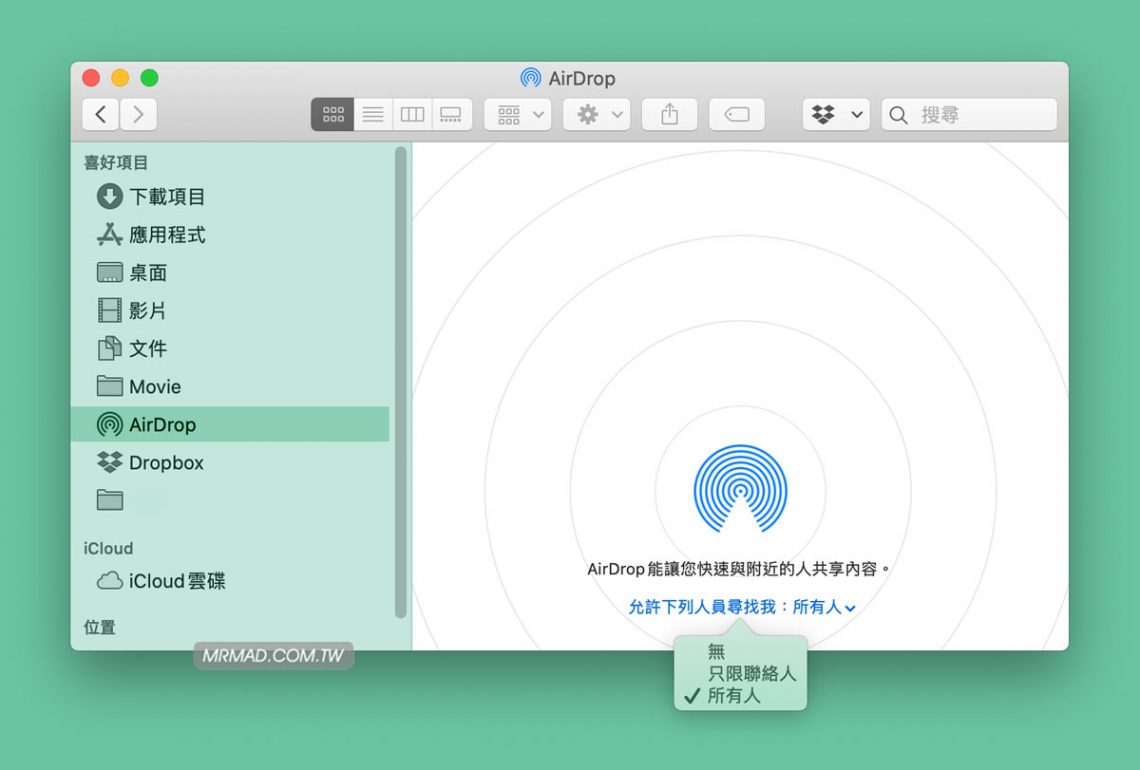Open the Share button in the toolbar
The image size is (1140, 770).
[x=669, y=114]
